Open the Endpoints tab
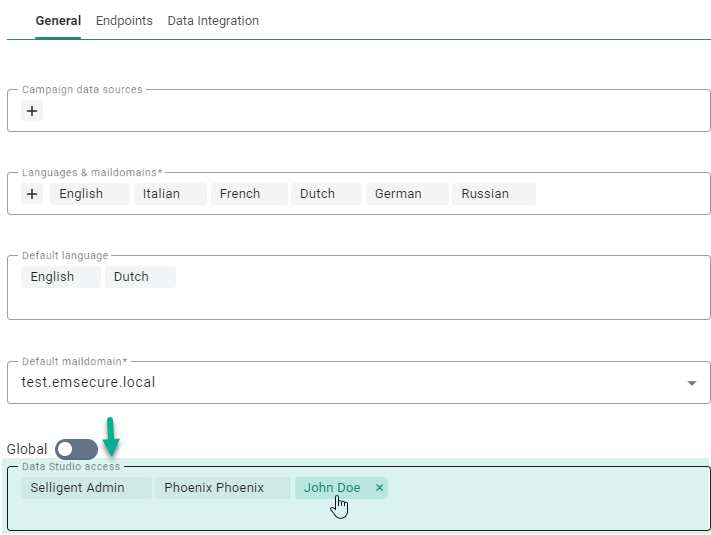This screenshot has width=711, height=535. pos(124,21)
